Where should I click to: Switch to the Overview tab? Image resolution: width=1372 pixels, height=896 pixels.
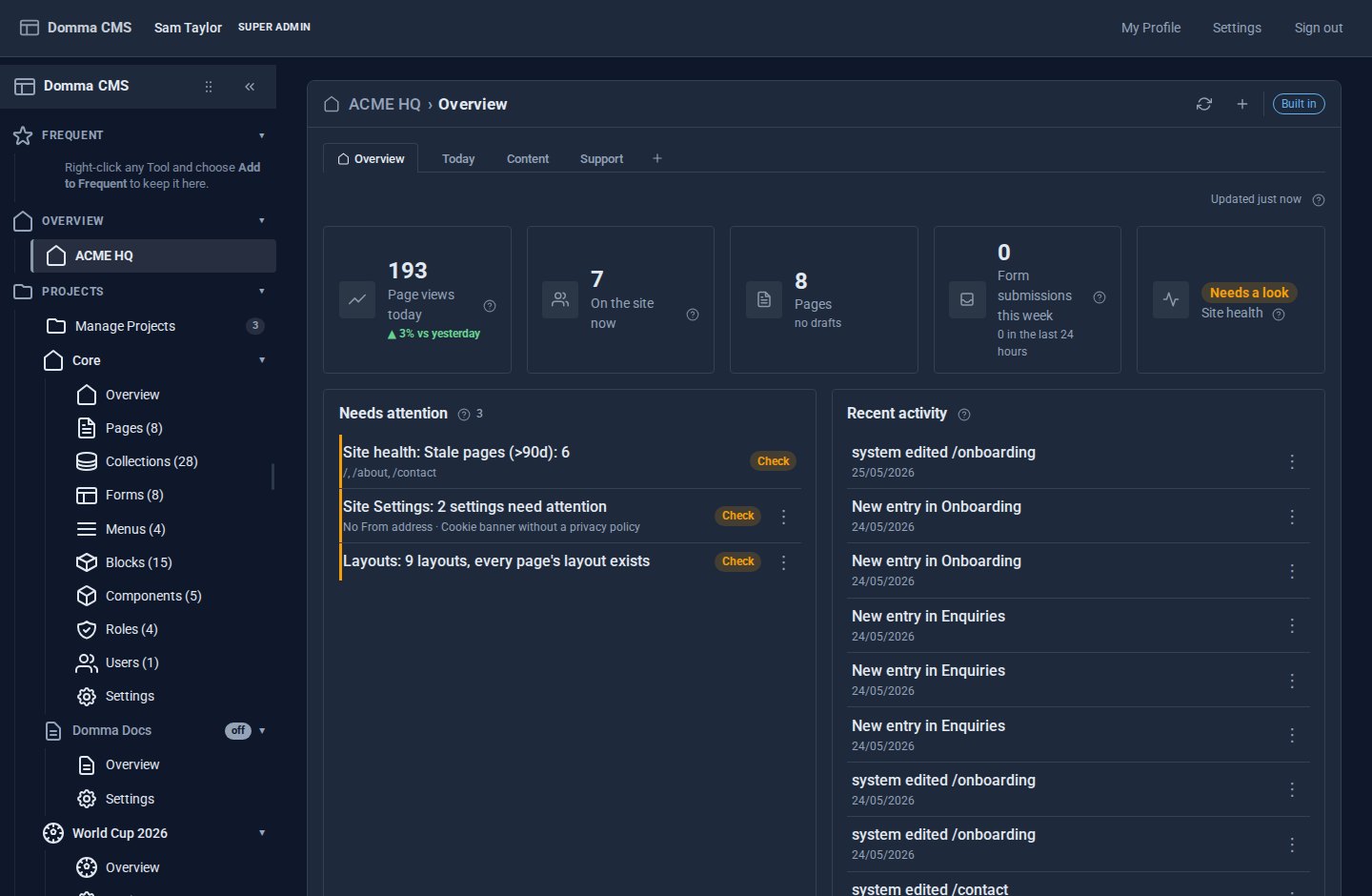tap(371, 158)
